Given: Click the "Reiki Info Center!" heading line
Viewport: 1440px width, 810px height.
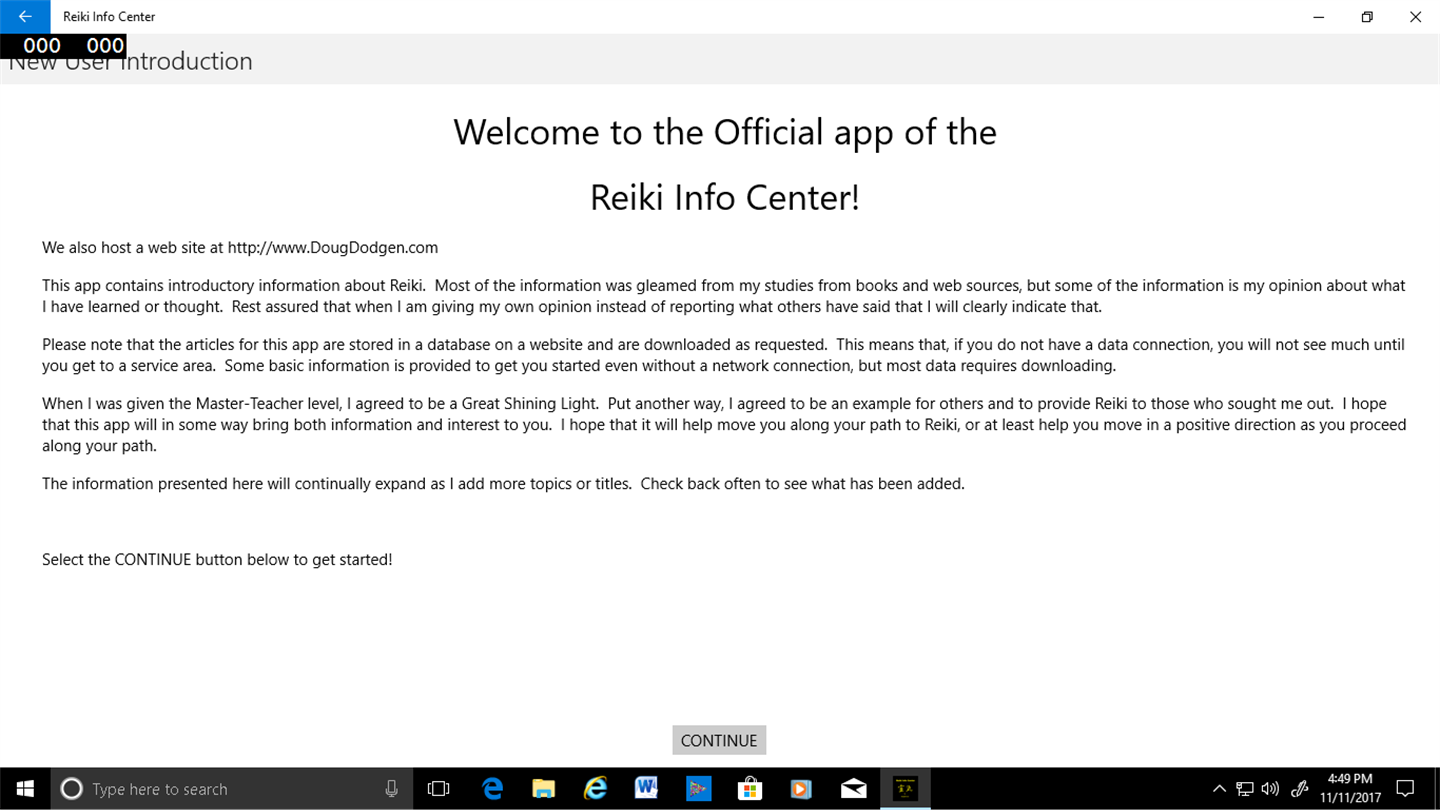Looking at the screenshot, I should click(x=725, y=197).
